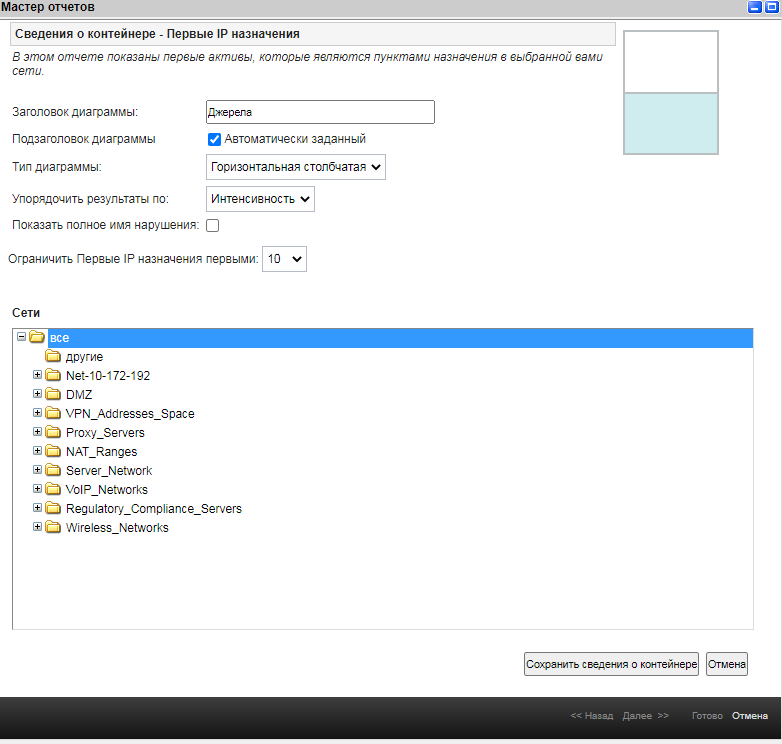Screen dimensions: 782x744
Task: Select the 'NAT_Ranges' label
Action: [101, 451]
